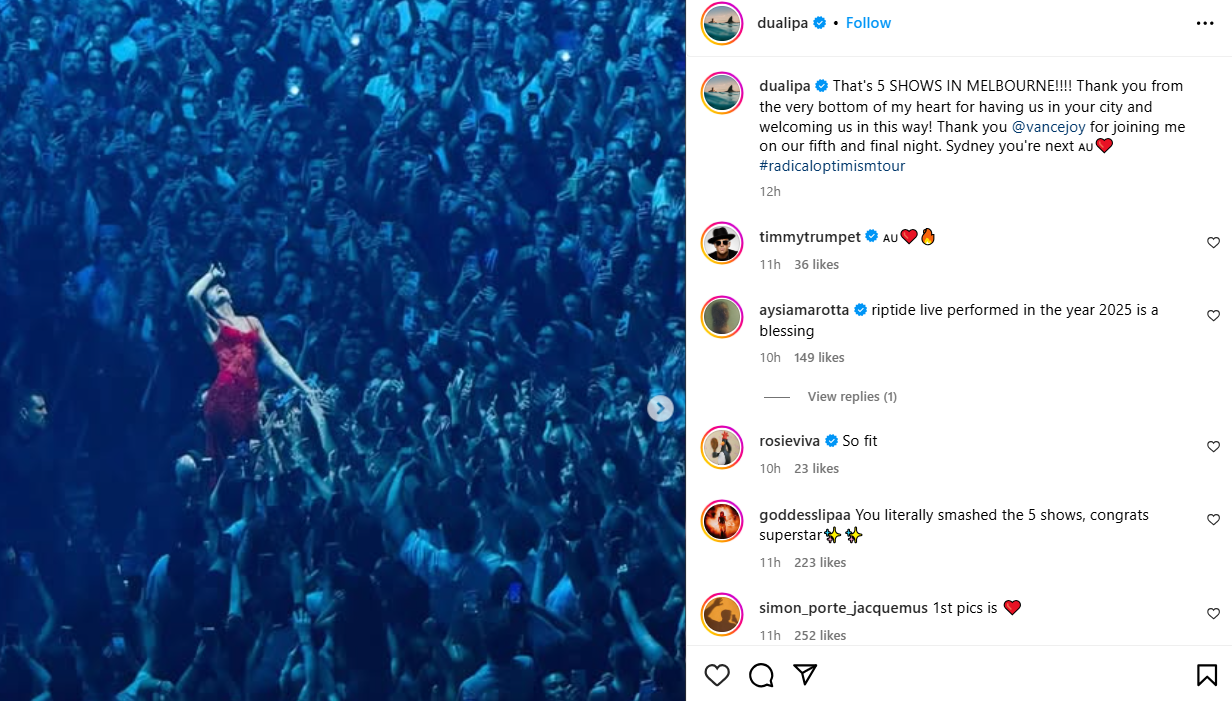
Task: Like rosieviva's 'So fit' comment
Action: click(1213, 447)
